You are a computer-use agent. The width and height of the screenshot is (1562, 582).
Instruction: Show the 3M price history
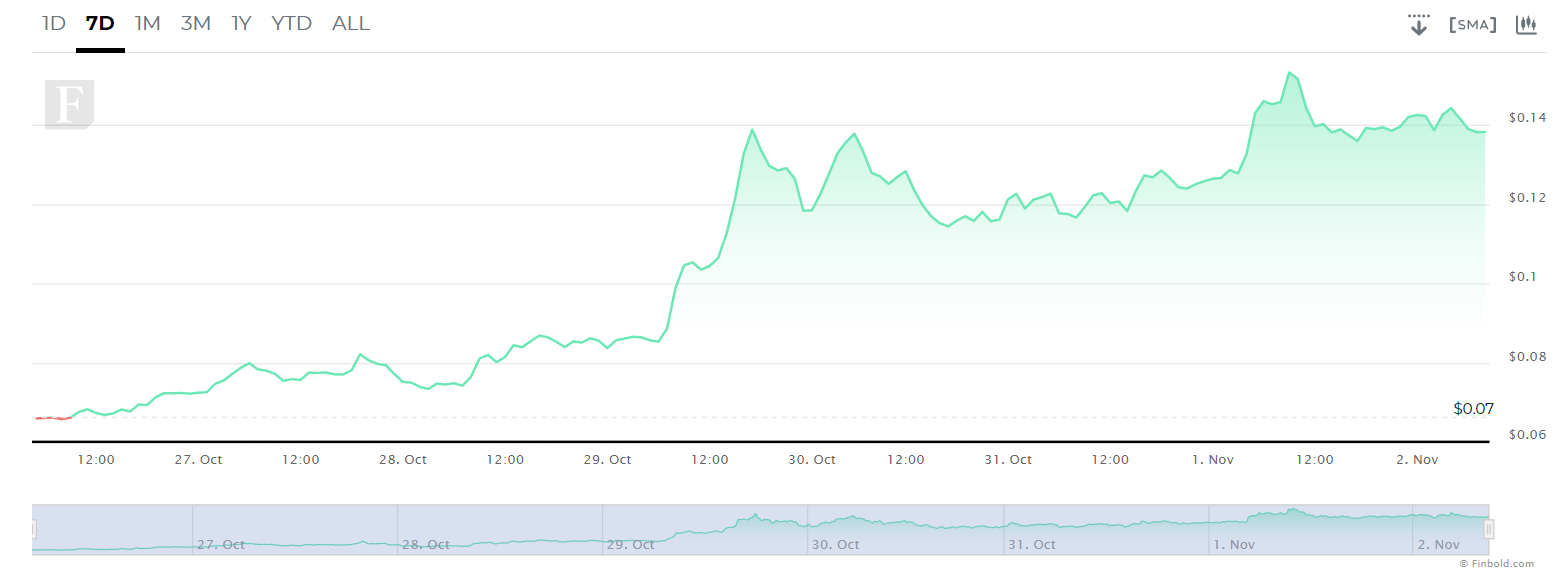click(x=195, y=24)
